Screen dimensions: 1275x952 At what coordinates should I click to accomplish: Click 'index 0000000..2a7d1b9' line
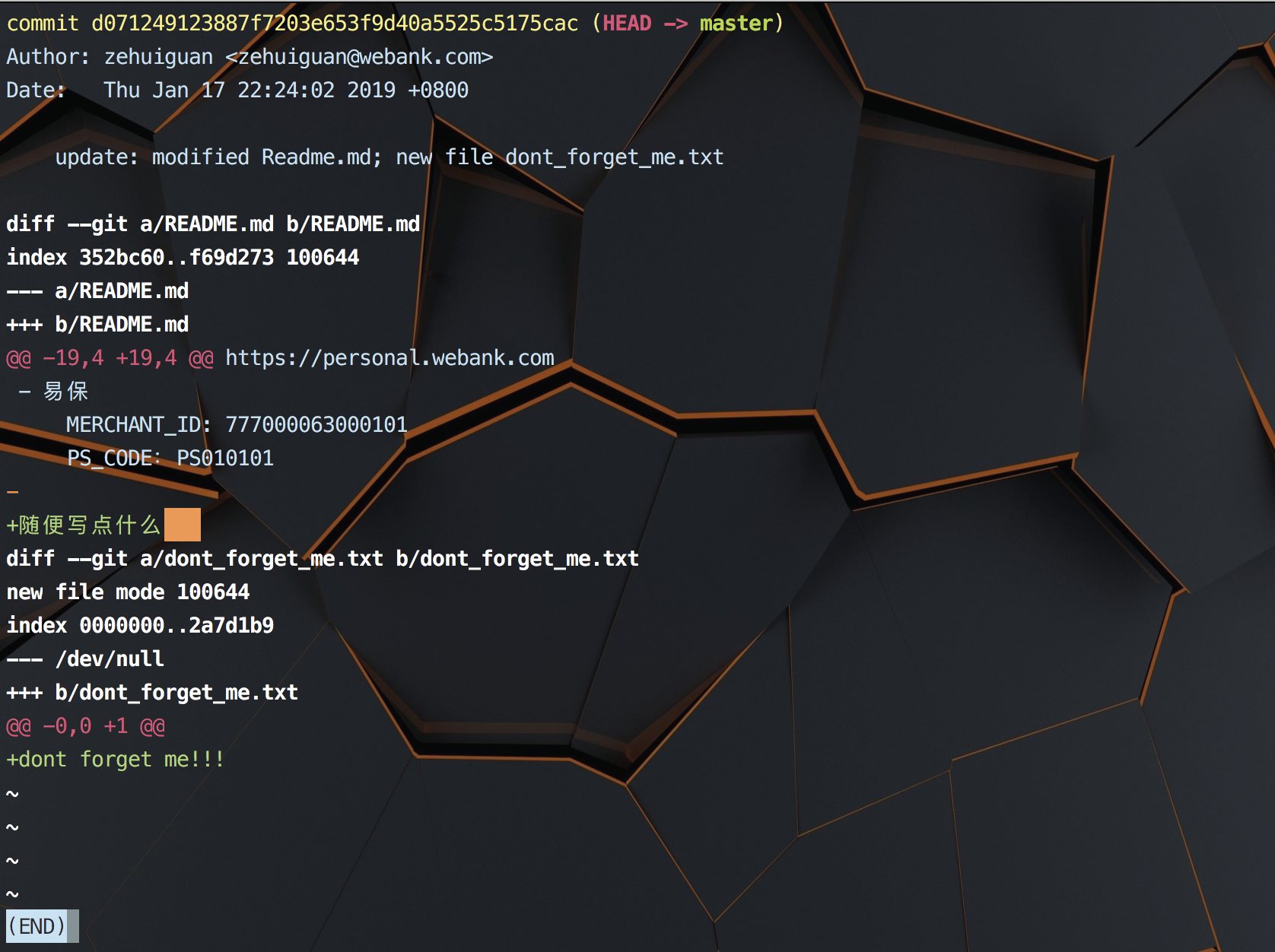pos(140,626)
